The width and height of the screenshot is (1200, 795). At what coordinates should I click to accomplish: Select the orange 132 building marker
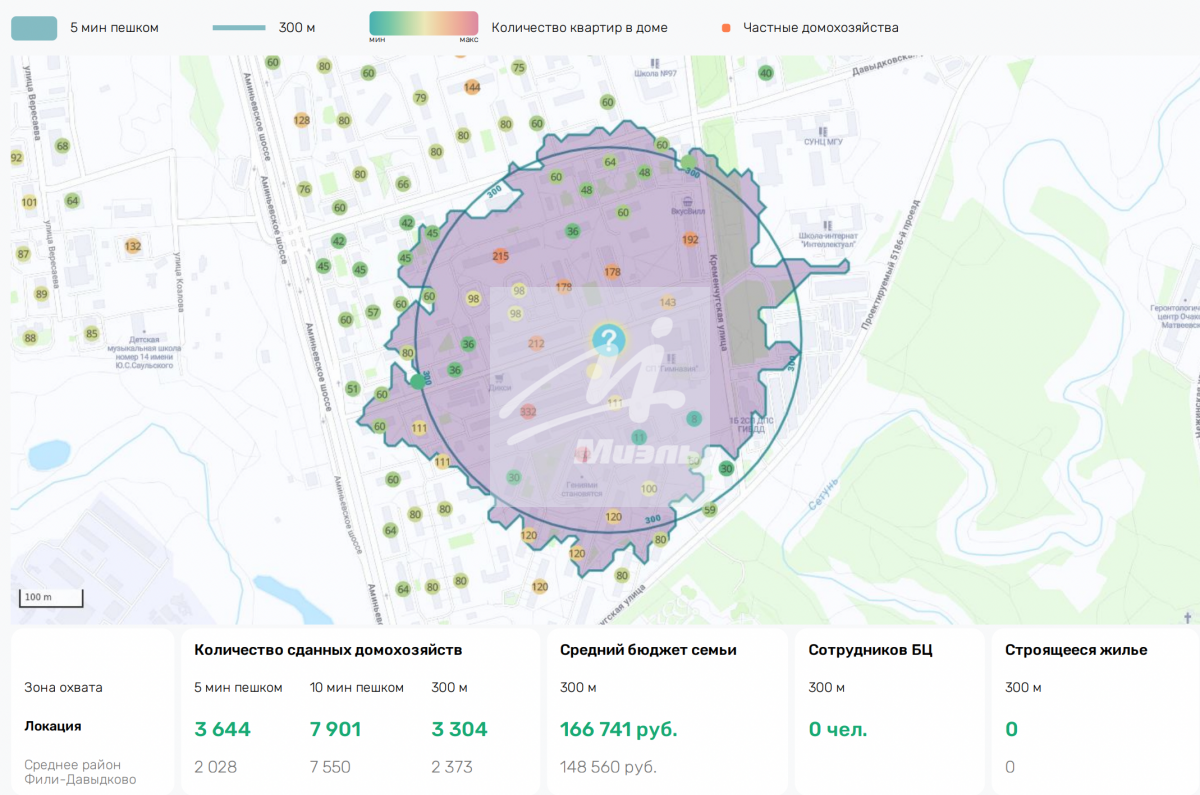click(x=133, y=246)
